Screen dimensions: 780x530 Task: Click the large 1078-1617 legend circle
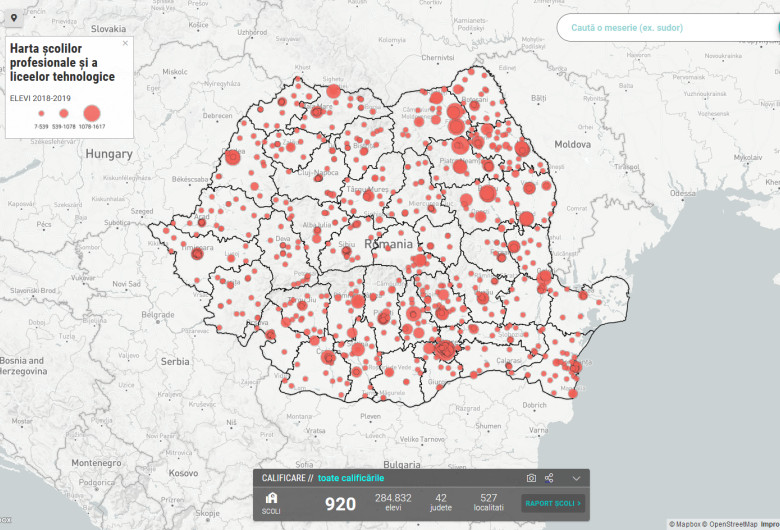pyautogui.click(x=92, y=113)
